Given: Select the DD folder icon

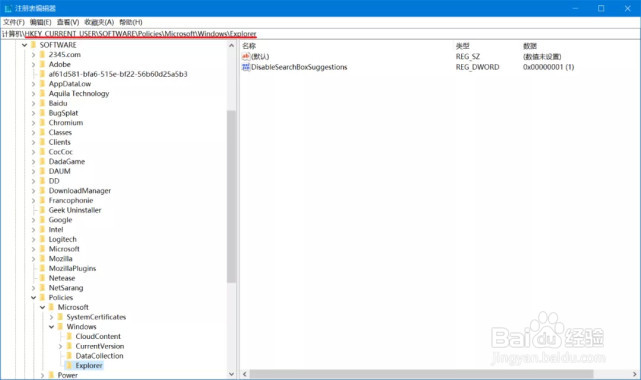Looking at the screenshot, I should 43,181.
